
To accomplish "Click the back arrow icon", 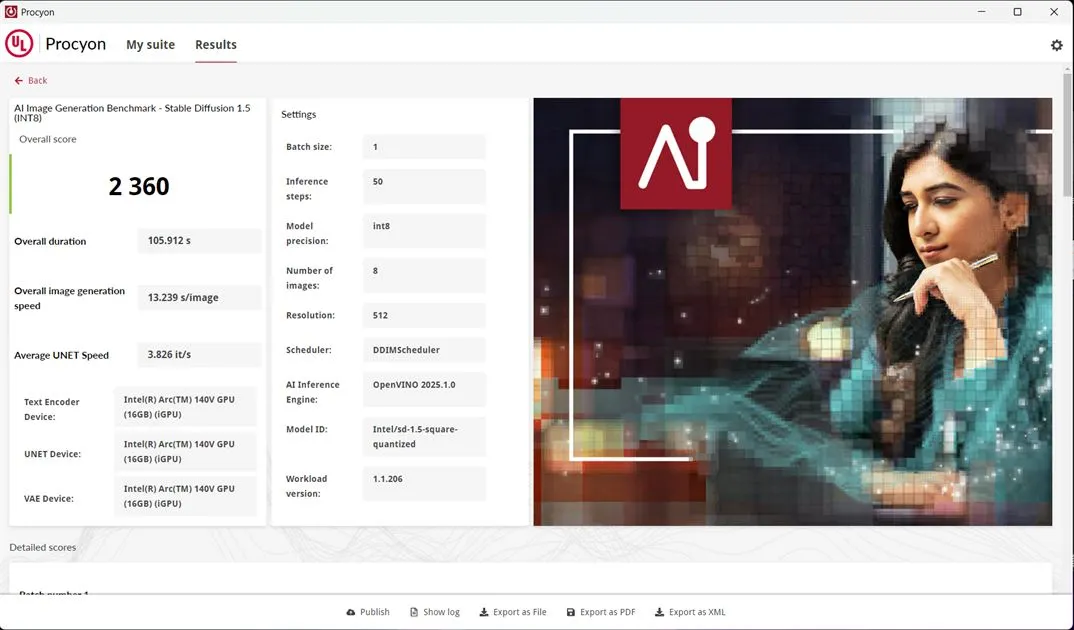I will (18, 81).
